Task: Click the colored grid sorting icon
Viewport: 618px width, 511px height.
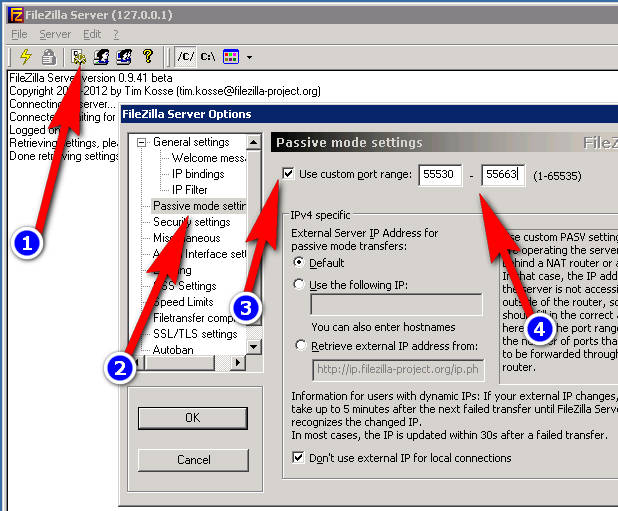Action: [x=231, y=57]
